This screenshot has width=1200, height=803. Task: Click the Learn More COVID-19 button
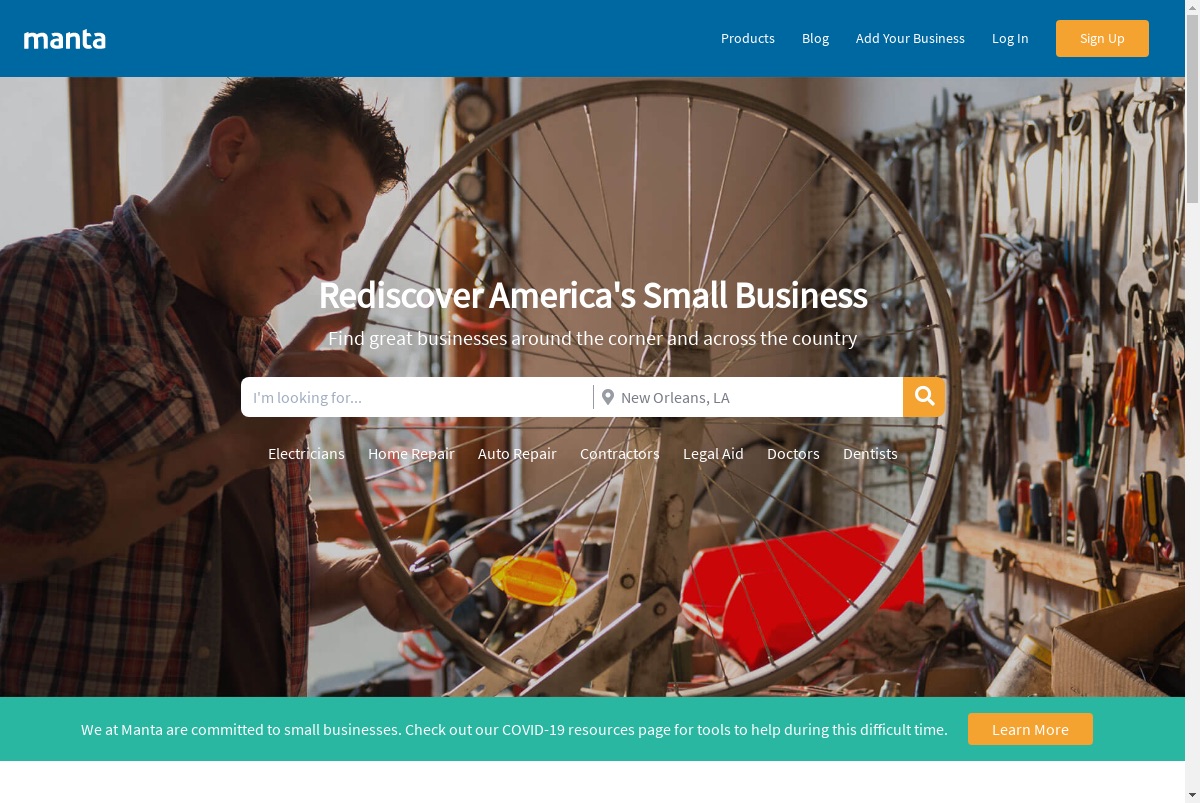[x=1030, y=729]
